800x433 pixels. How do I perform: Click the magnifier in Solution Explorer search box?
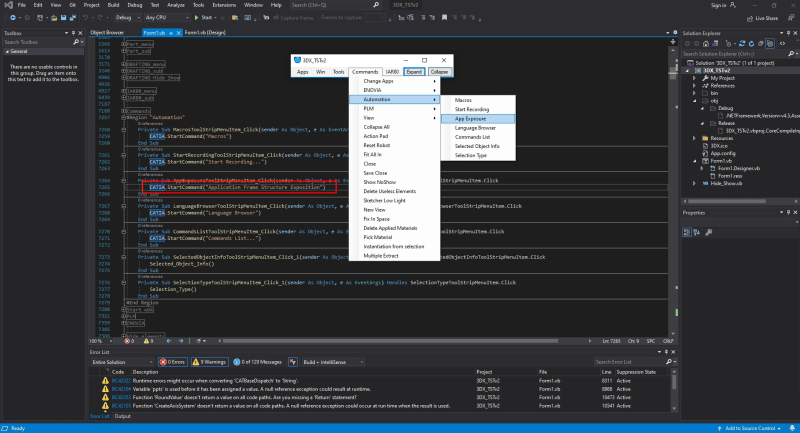tap(790, 54)
